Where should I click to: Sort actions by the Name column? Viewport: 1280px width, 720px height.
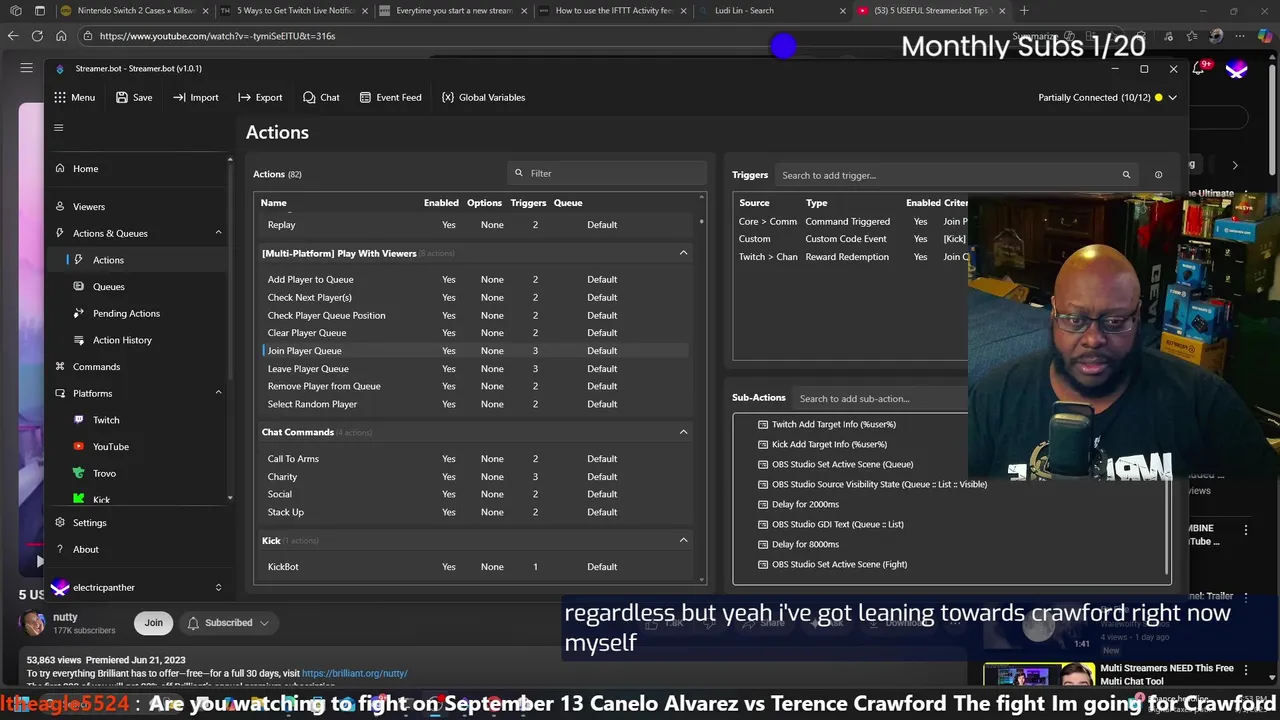[273, 203]
